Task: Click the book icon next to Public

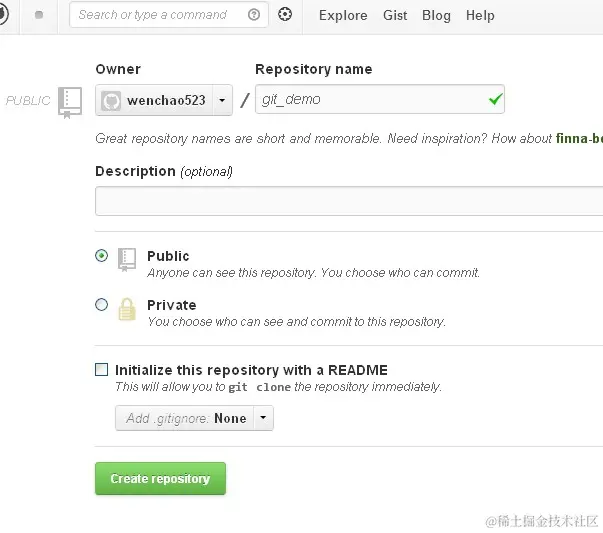Action: pos(127,259)
